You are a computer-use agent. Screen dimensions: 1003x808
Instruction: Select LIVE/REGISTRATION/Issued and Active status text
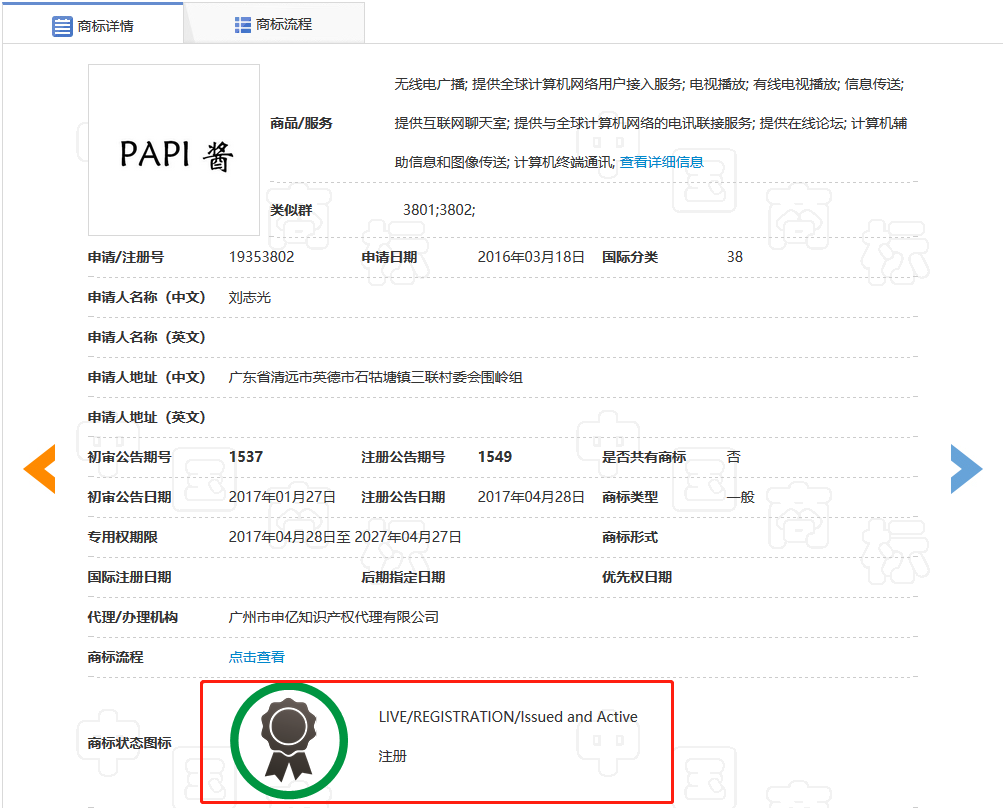tap(508, 717)
